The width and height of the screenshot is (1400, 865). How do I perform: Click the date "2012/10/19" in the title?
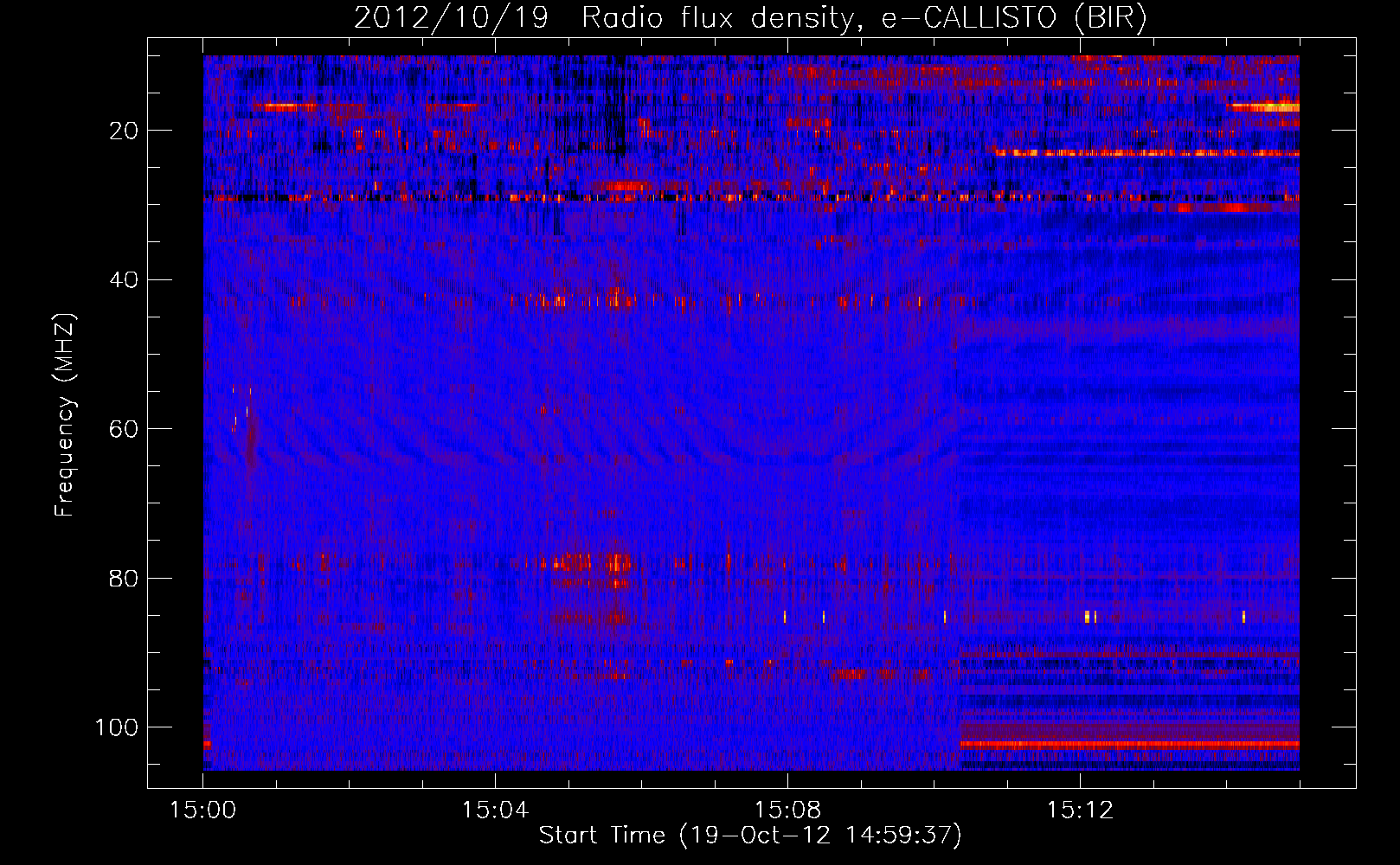[x=450, y=18]
